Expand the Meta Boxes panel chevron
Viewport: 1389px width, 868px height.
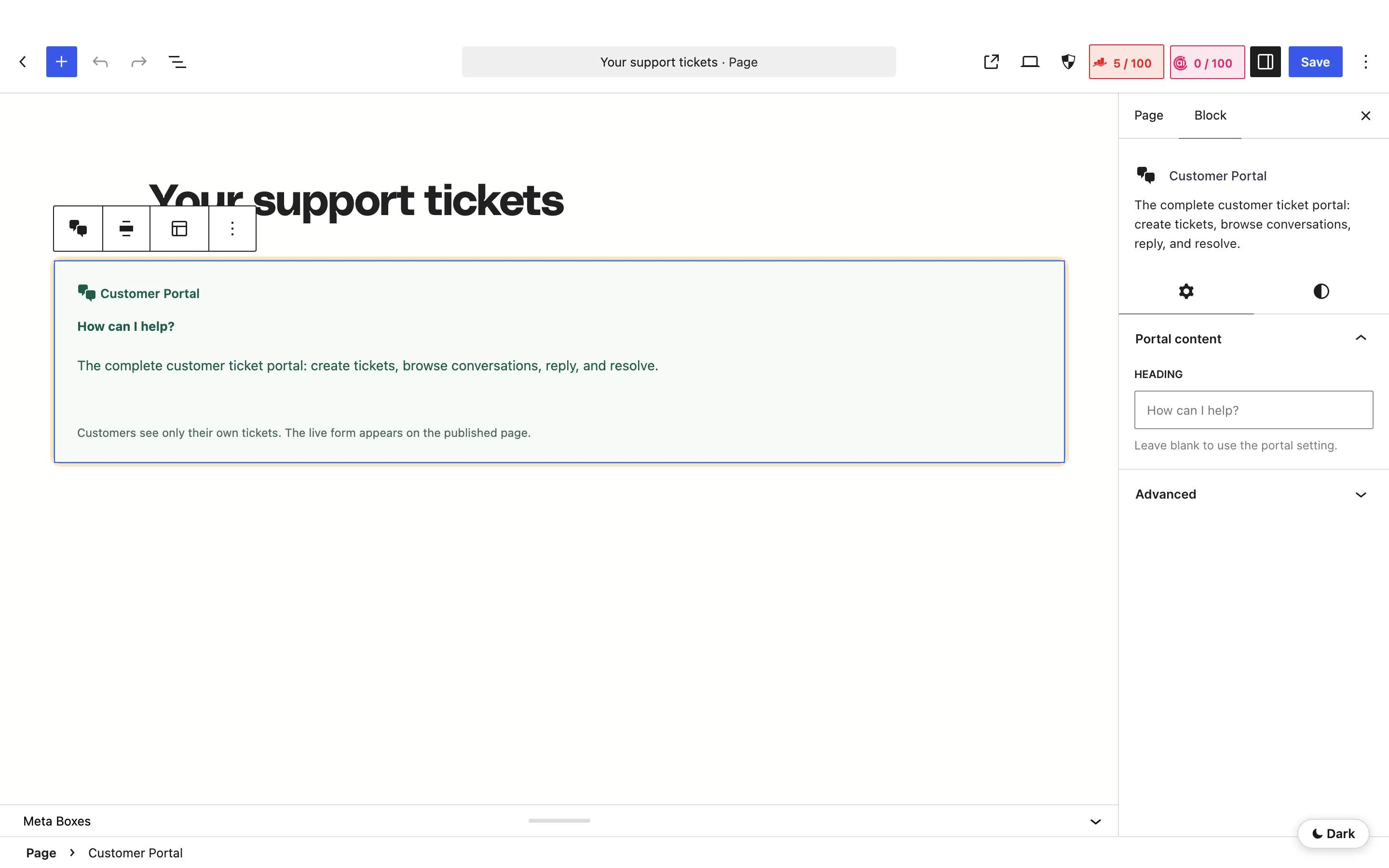(x=1095, y=822)
